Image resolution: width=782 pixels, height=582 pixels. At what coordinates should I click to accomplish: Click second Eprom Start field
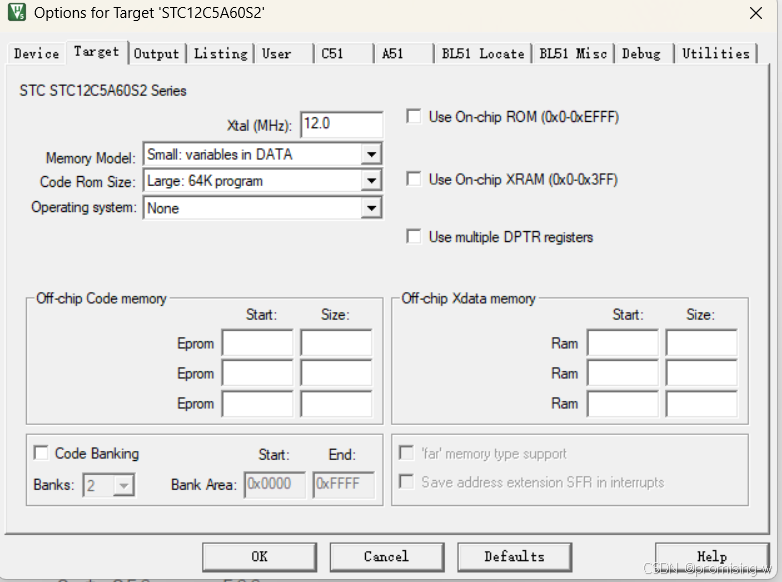coord(258,373)
